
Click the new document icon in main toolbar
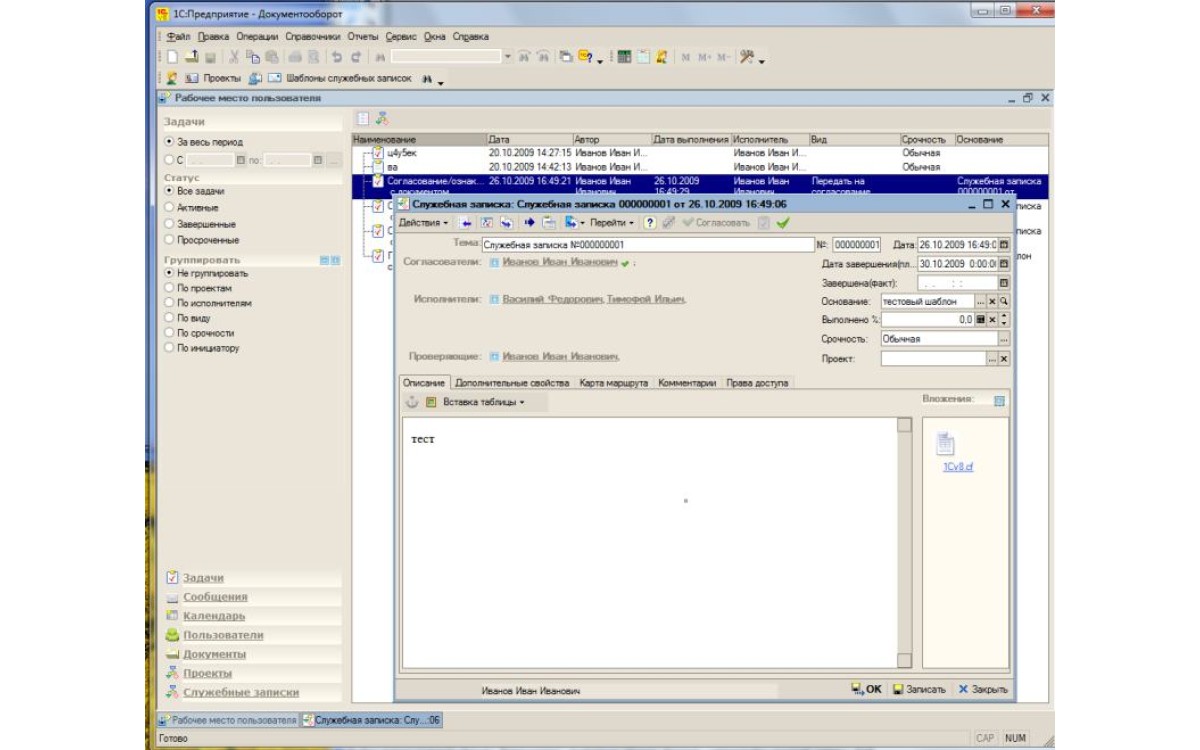[172, 58]
